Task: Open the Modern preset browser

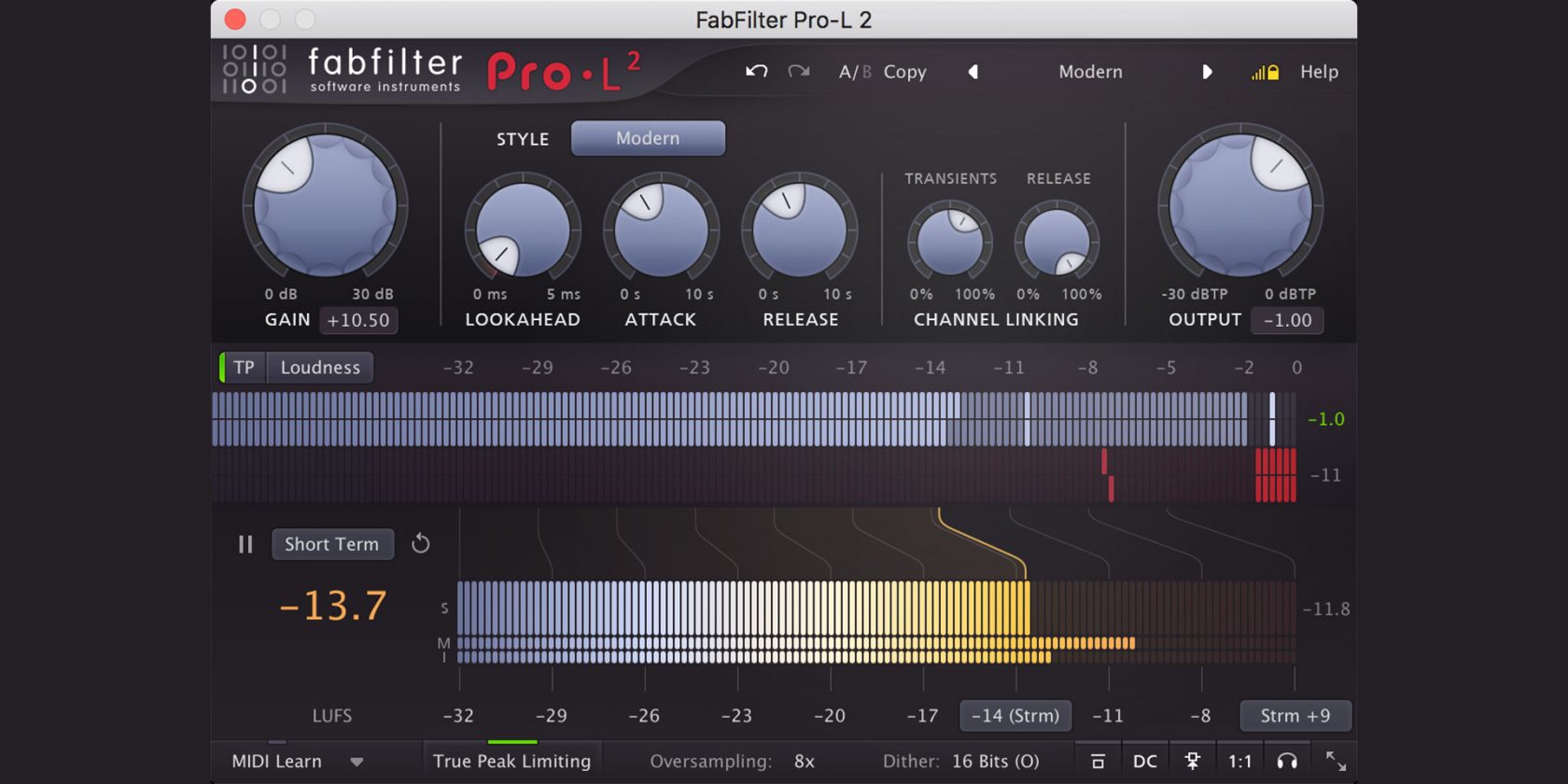Action: (1090, 72)
